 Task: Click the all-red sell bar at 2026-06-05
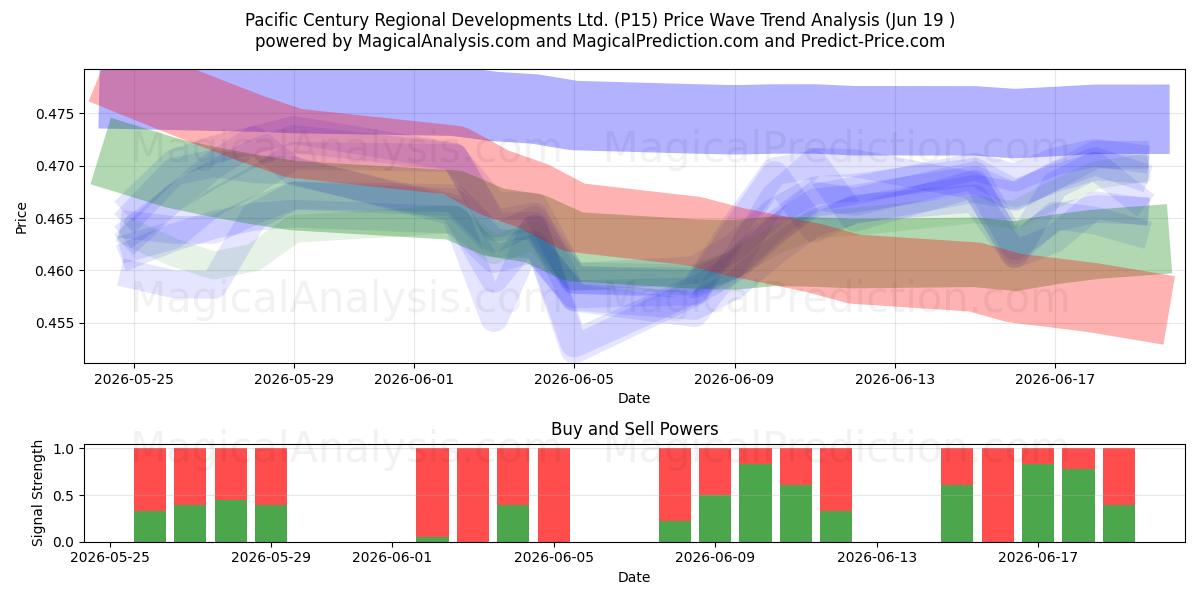point(554,495)
